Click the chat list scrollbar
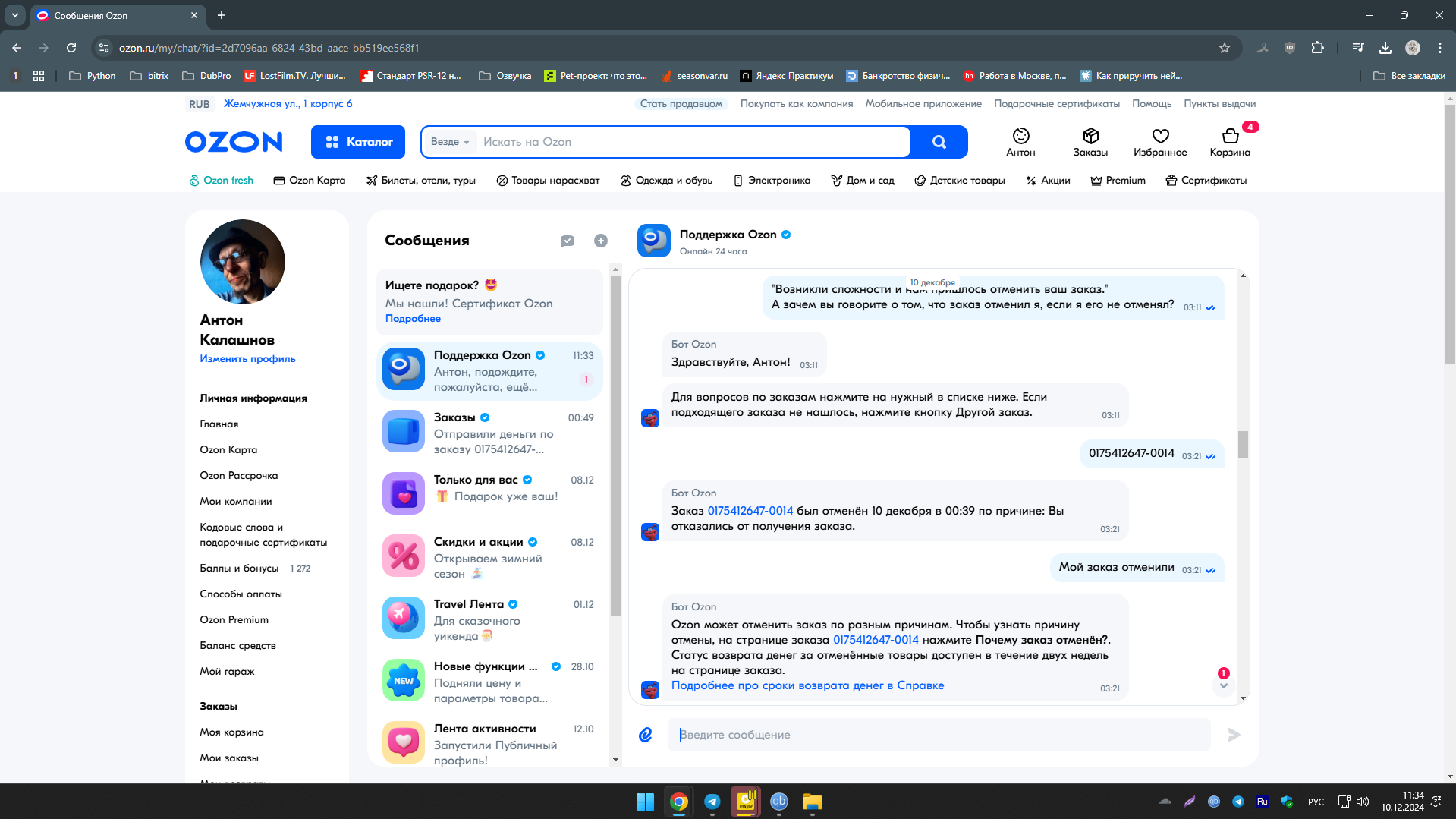This screenshot has width=1456, height=819. 615,446
